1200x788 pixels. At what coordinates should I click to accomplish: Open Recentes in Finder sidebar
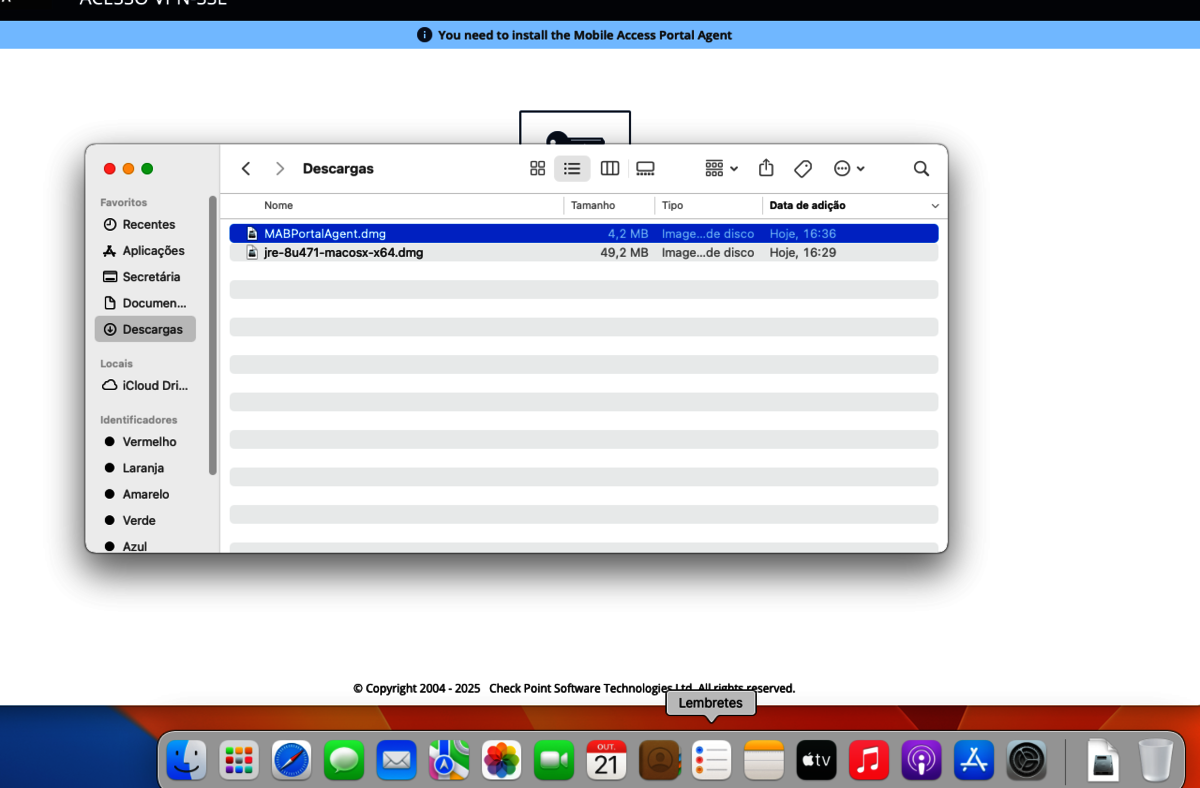pos(148,225)
